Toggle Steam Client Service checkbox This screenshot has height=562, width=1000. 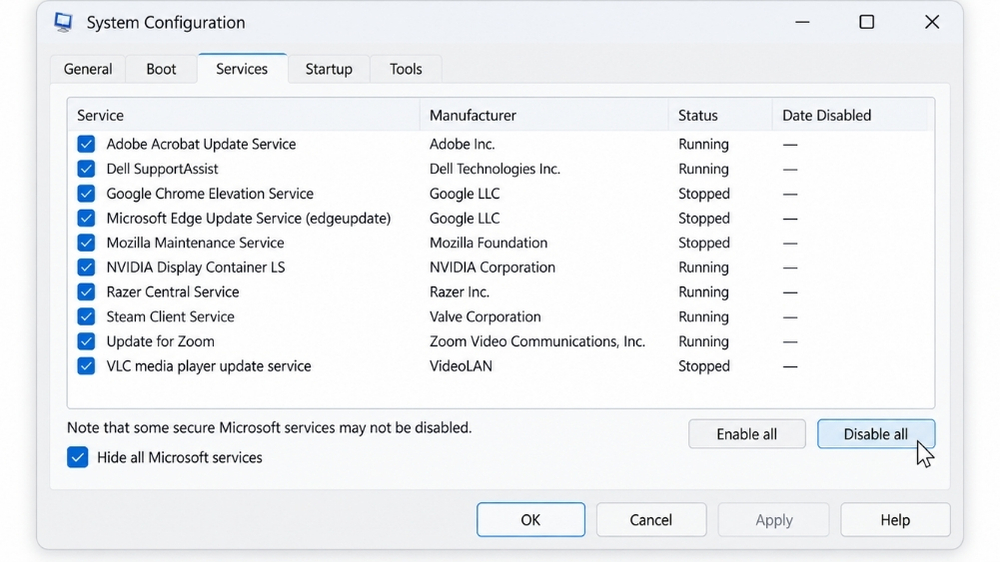click(x=86, y=317)
